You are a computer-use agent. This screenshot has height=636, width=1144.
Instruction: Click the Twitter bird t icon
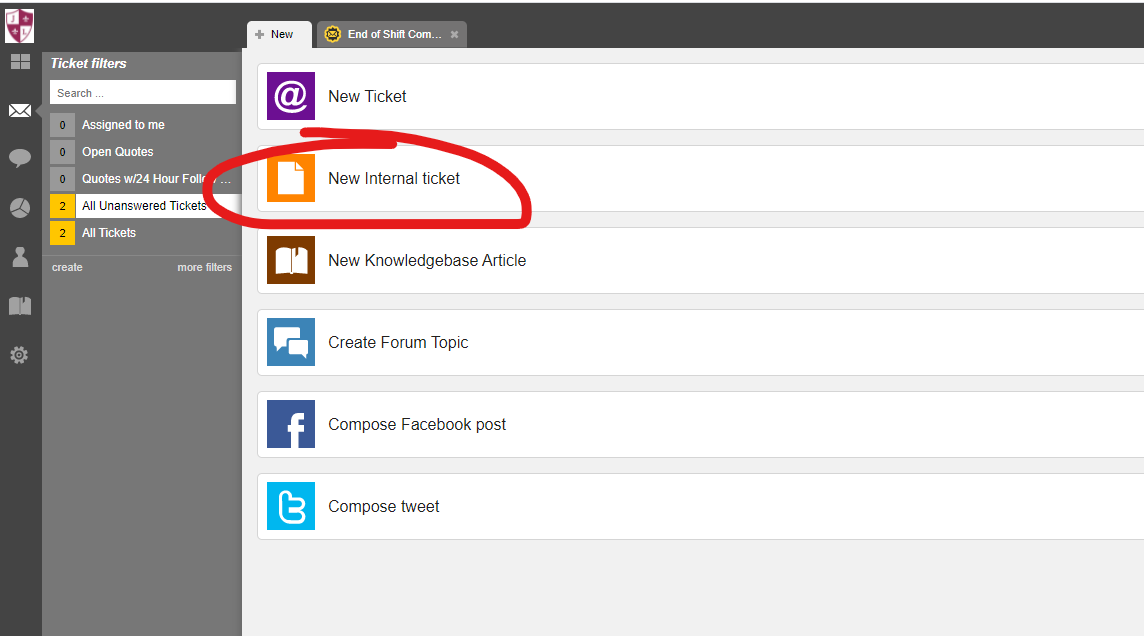tap(291, 506)
